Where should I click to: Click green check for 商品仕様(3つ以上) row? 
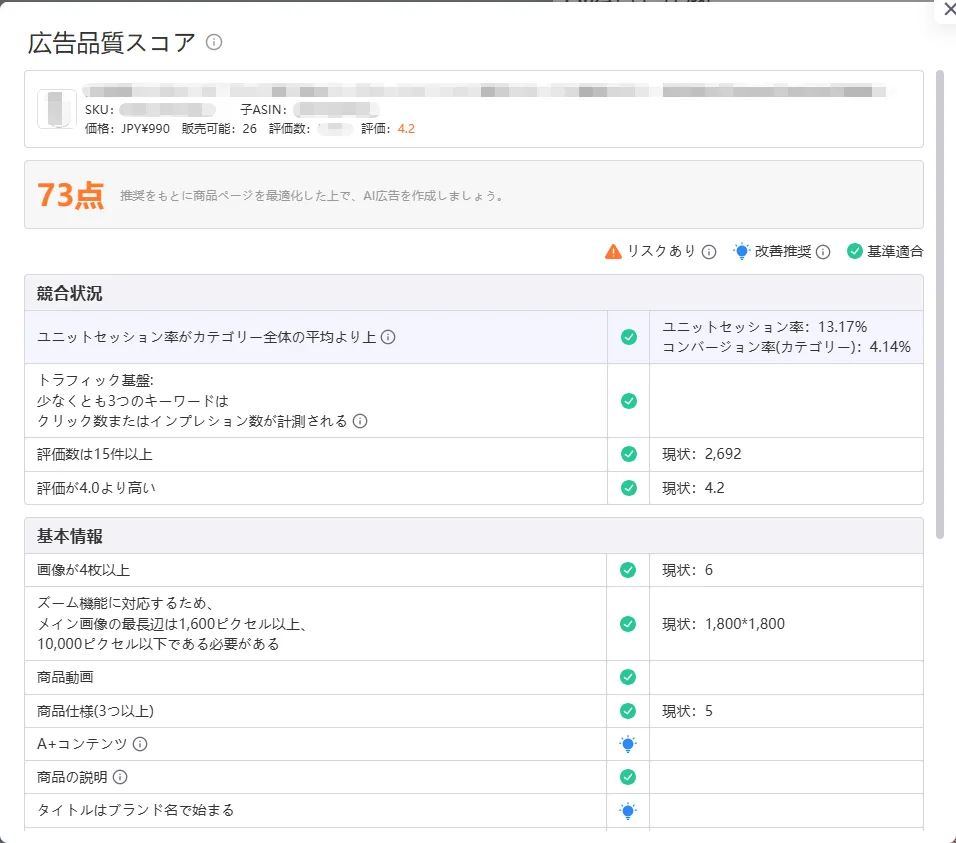coord(628,711)
